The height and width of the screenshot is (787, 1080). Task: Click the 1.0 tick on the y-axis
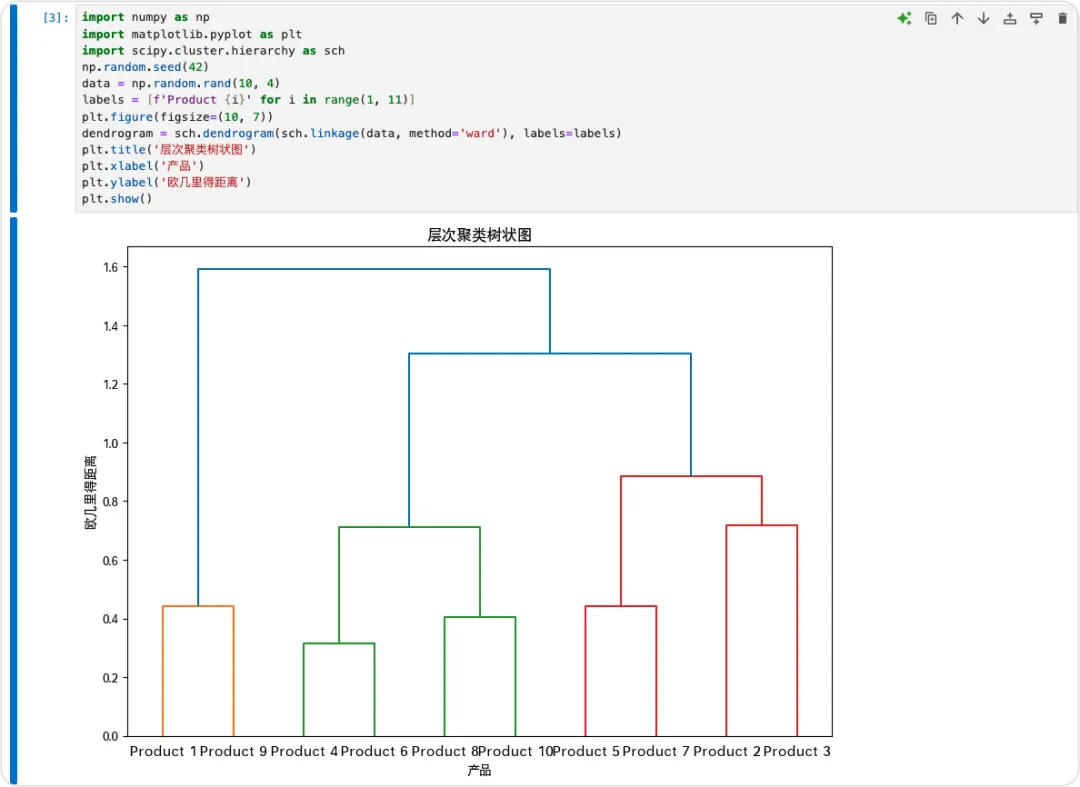click(111, 443)
